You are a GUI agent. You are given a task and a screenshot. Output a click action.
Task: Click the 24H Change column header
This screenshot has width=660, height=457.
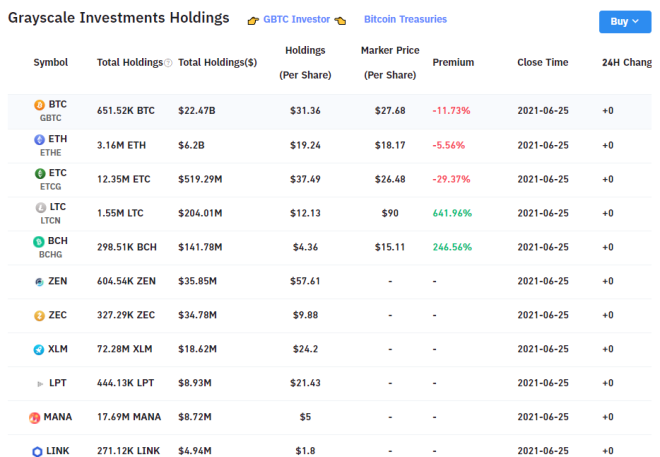tap(627, 62)
